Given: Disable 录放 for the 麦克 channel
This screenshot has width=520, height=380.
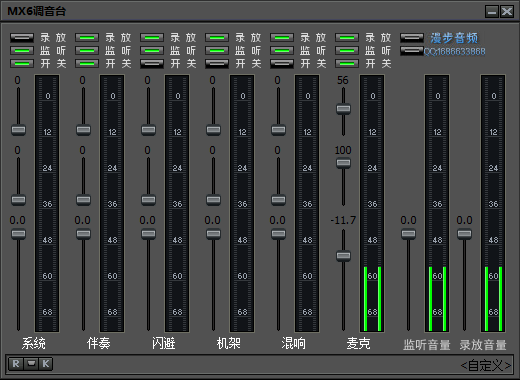Looking at the screenshot, I should [x=347, y=38].
